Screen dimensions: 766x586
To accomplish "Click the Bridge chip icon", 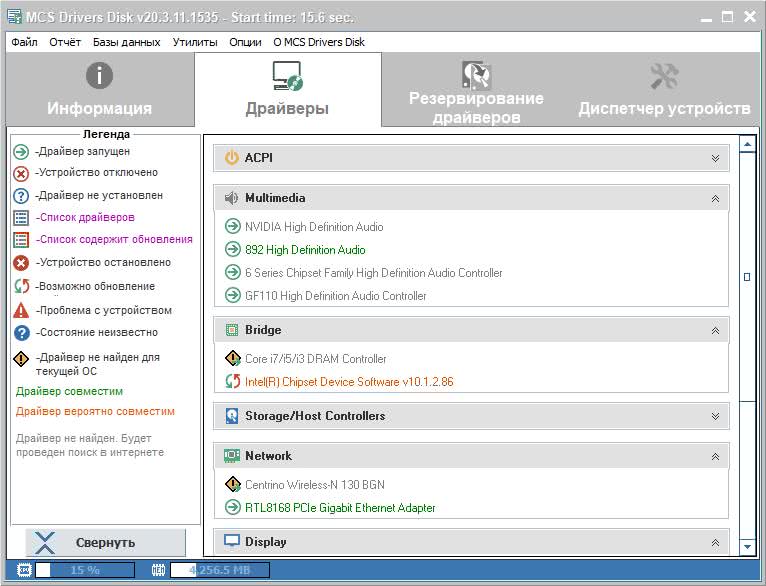I will (232, 330).
